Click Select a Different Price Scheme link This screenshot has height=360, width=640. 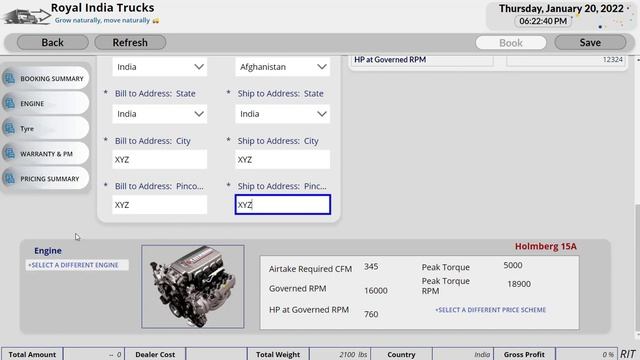pos(490,310)
